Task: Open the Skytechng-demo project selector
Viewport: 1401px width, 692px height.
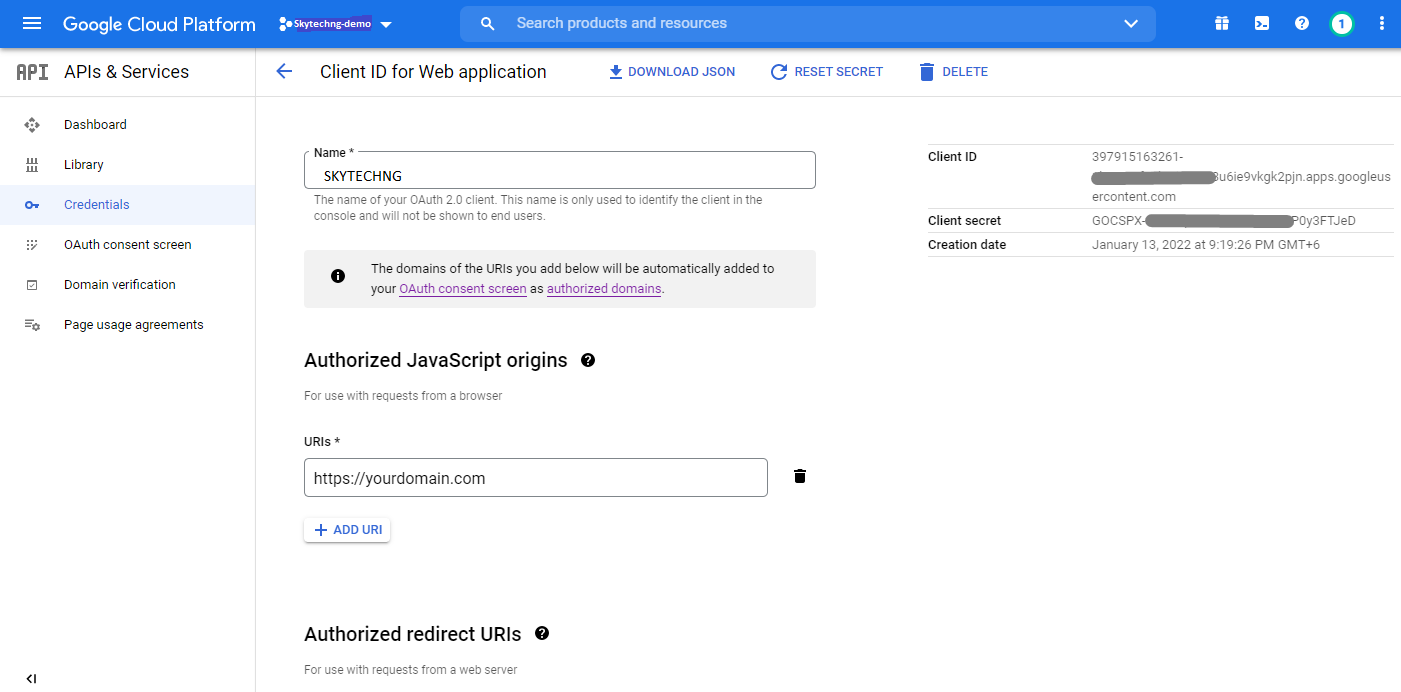Action: click(x=334, y=24)
